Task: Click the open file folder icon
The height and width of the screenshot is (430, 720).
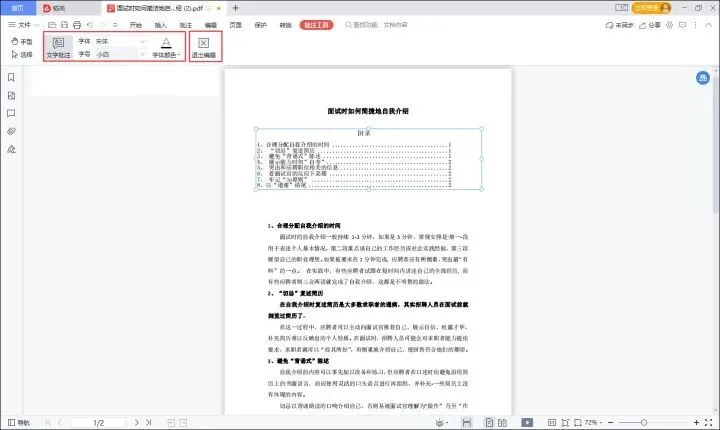Action: (x=52, y=25)
